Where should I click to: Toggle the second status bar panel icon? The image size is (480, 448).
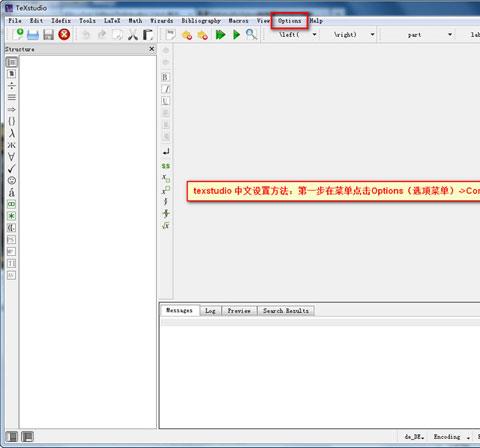pos(27,436)
